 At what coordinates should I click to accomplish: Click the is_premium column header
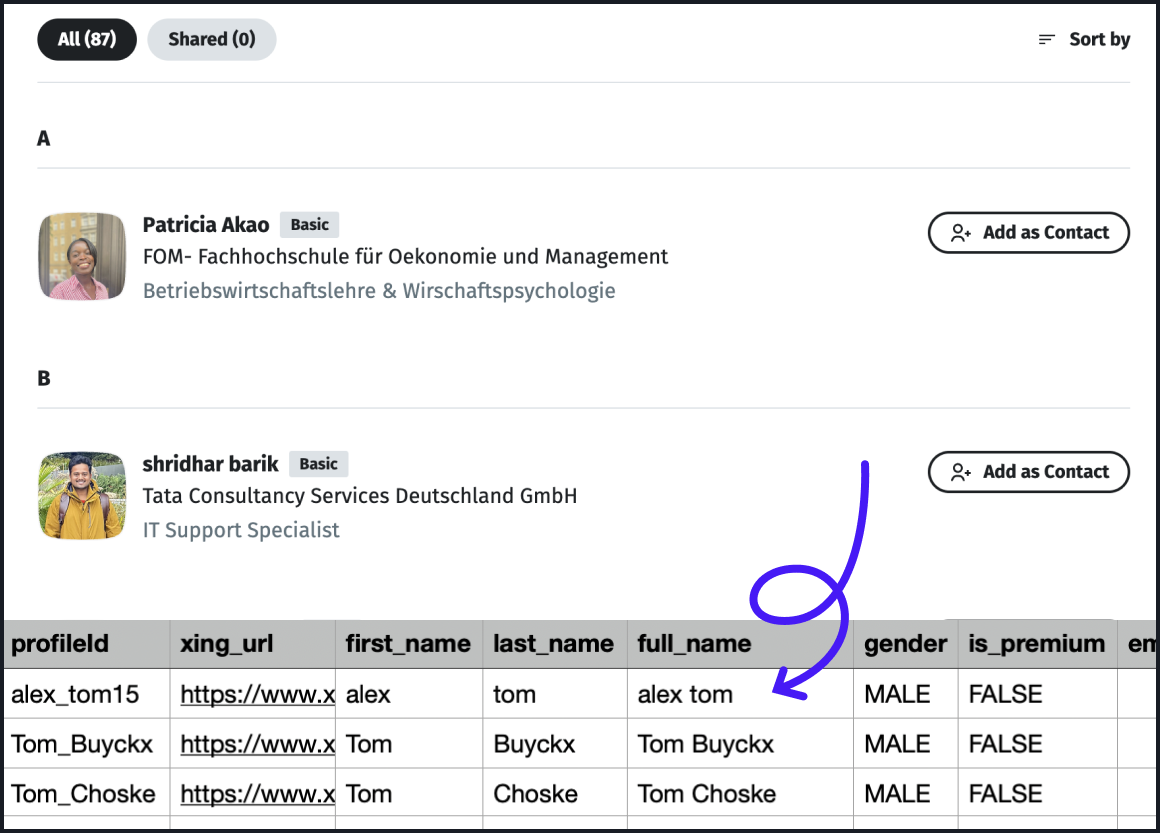[x=1036, y=644]
